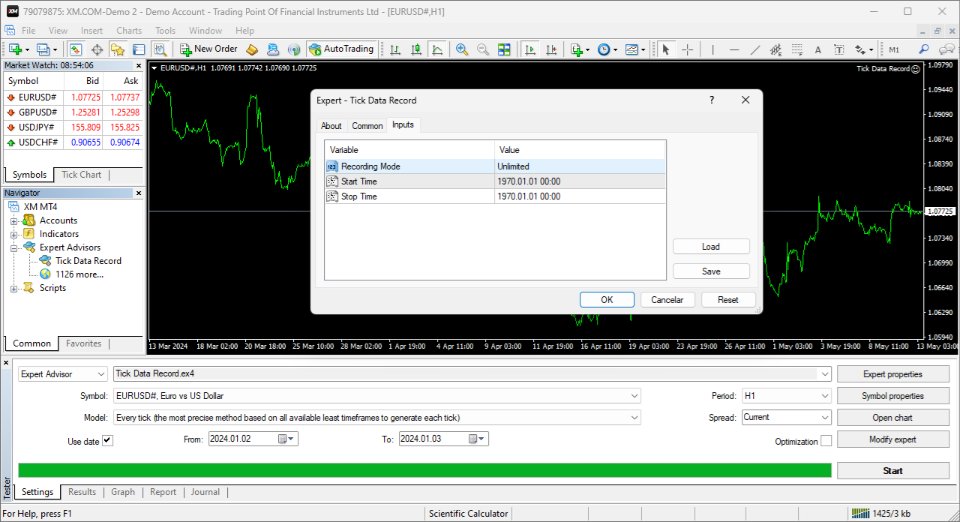Collapse the Expert Advisors tree node

13,248
